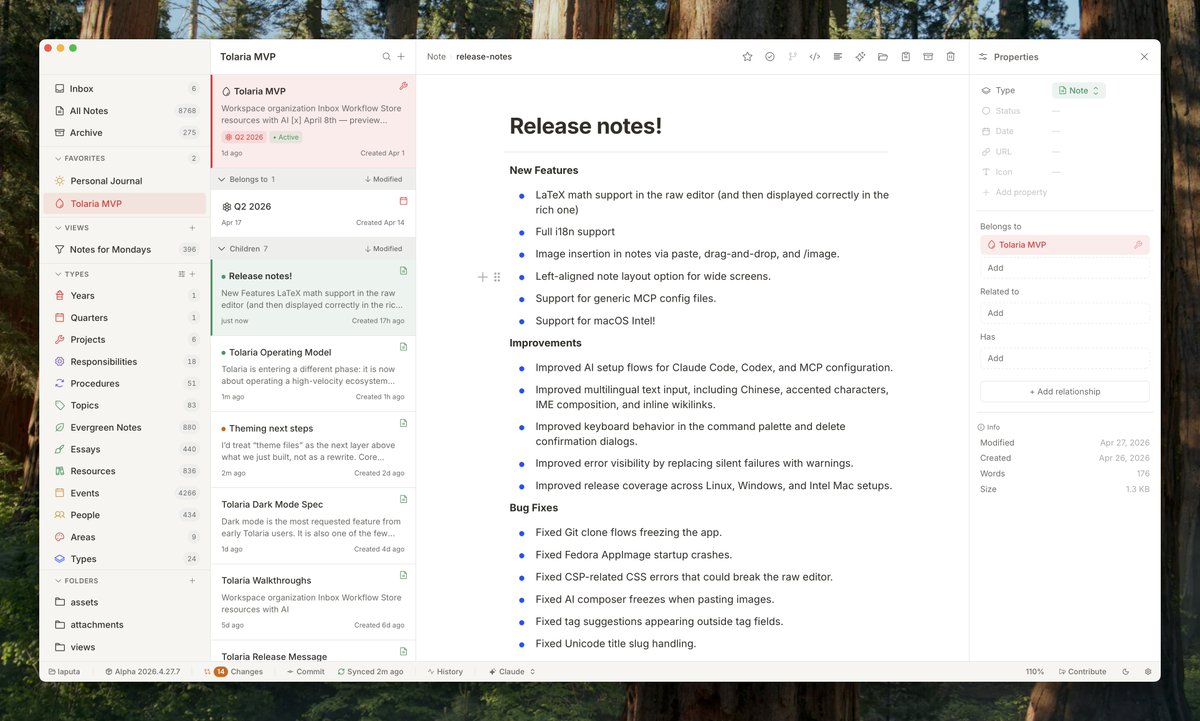Click the search icon in Tolaria MVP list header
Viewport: 1200px width, 721px height.
tap(386, 57)
